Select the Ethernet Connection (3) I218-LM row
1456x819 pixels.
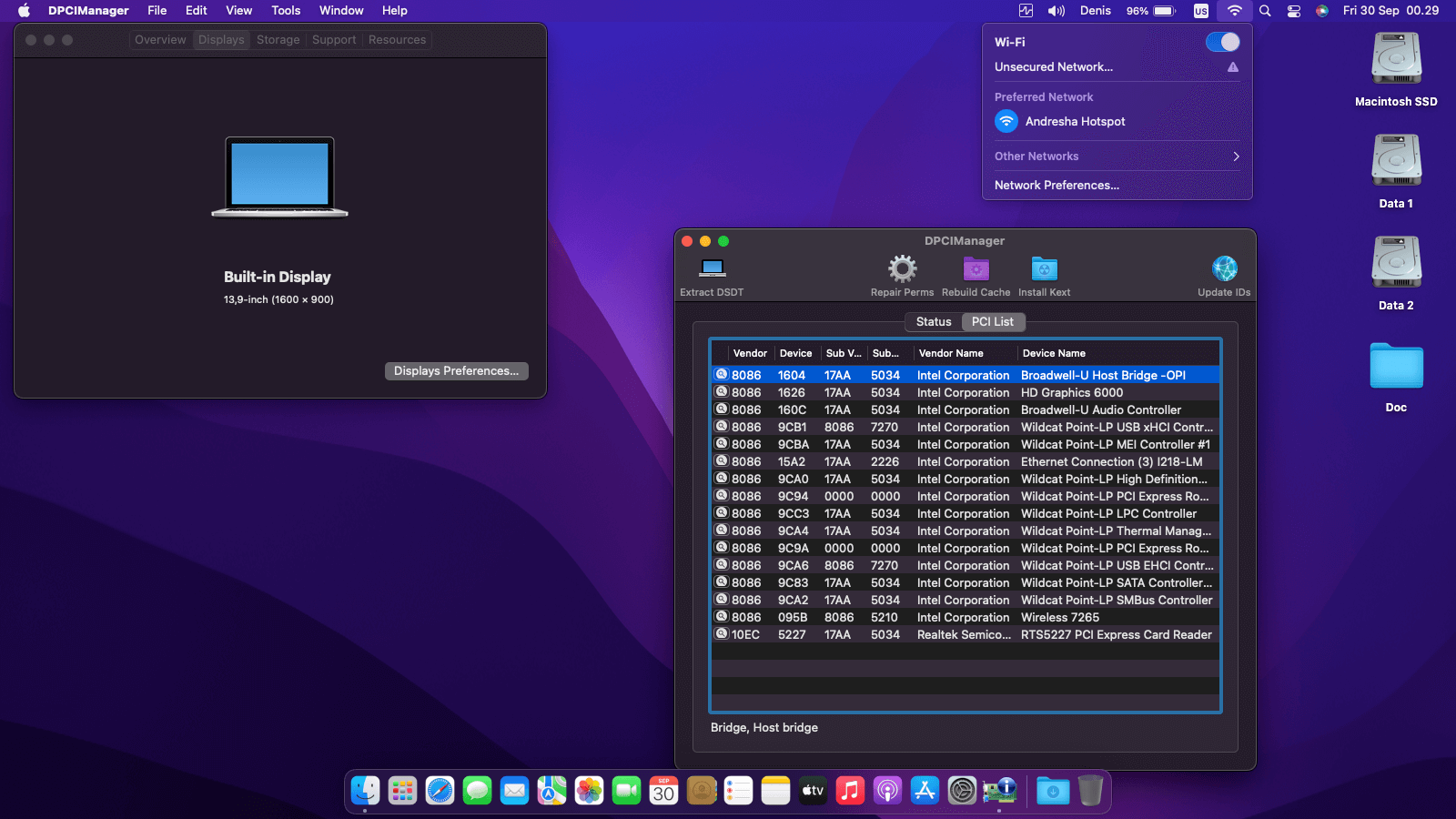click(x=965, y=461)
